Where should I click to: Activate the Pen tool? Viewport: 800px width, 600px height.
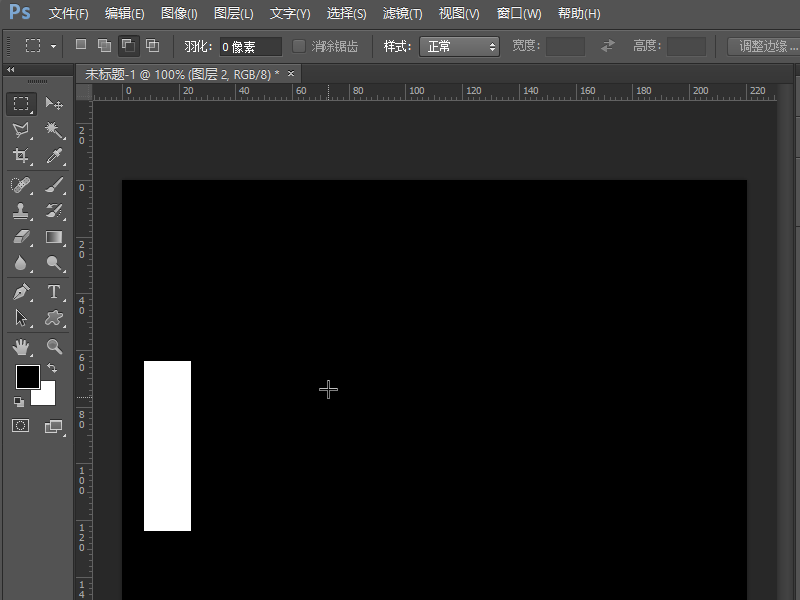tap(21, 292)
